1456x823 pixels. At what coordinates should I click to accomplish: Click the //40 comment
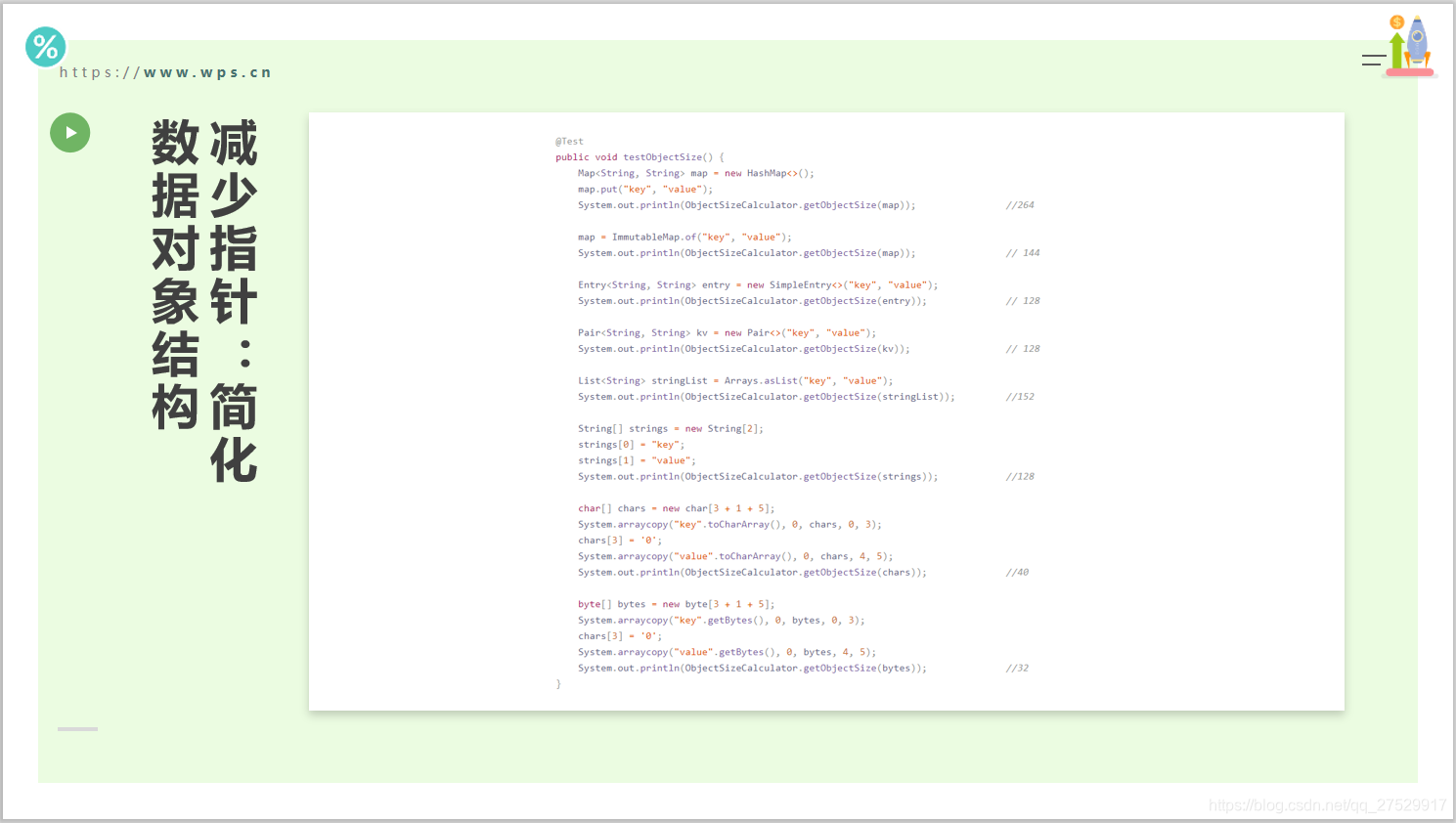(x=1017, y=573)
